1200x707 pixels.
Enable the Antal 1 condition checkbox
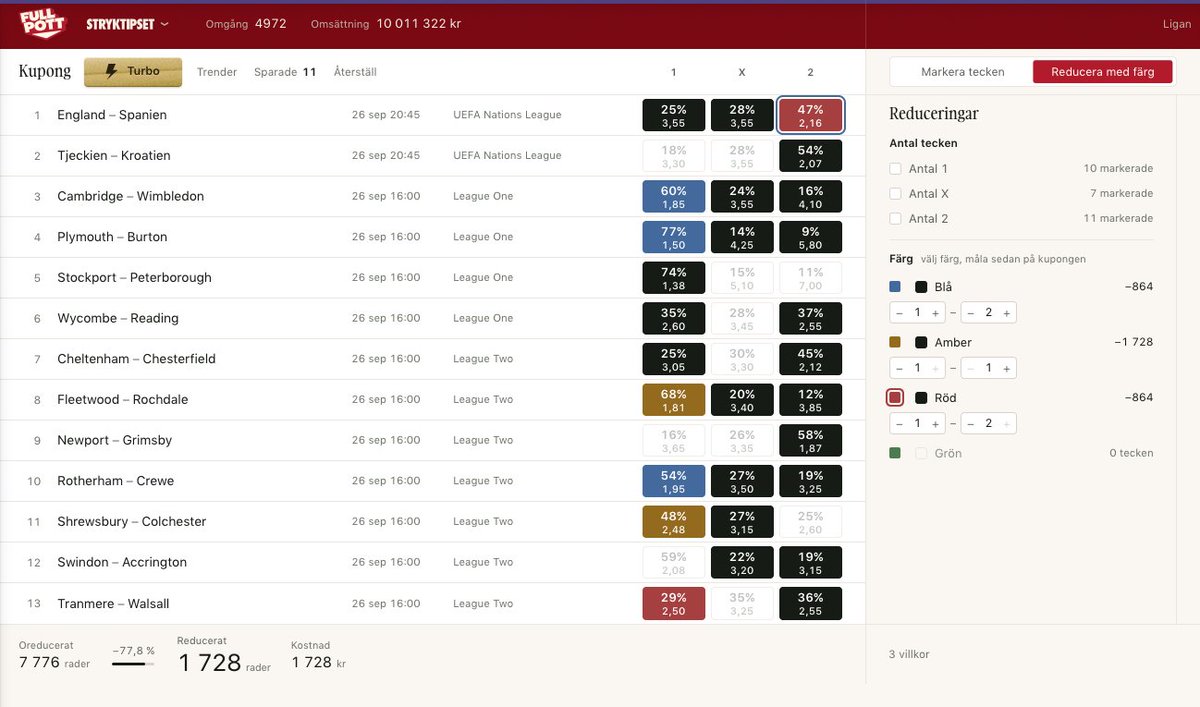(896, 169)
